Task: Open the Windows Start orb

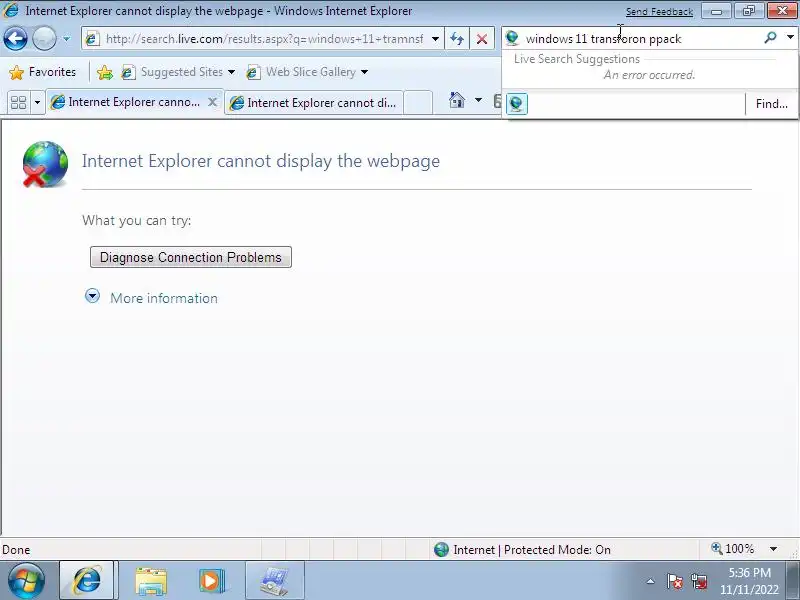Action: pos(26,581)
